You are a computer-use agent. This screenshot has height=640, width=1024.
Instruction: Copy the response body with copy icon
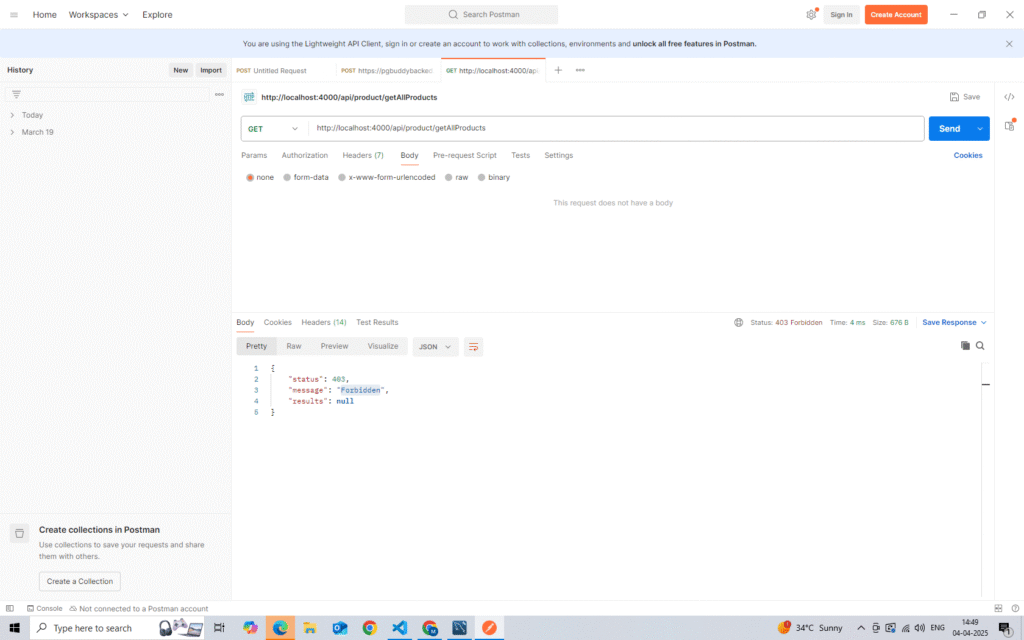(x=965, y=345)
